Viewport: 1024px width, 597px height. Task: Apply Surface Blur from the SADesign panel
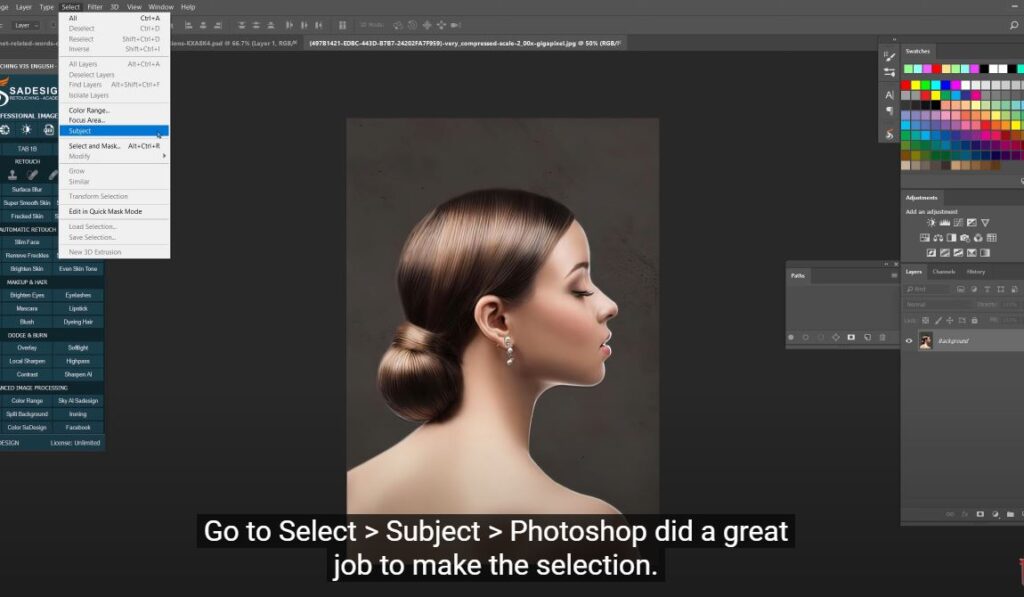(x=25, y=188)
